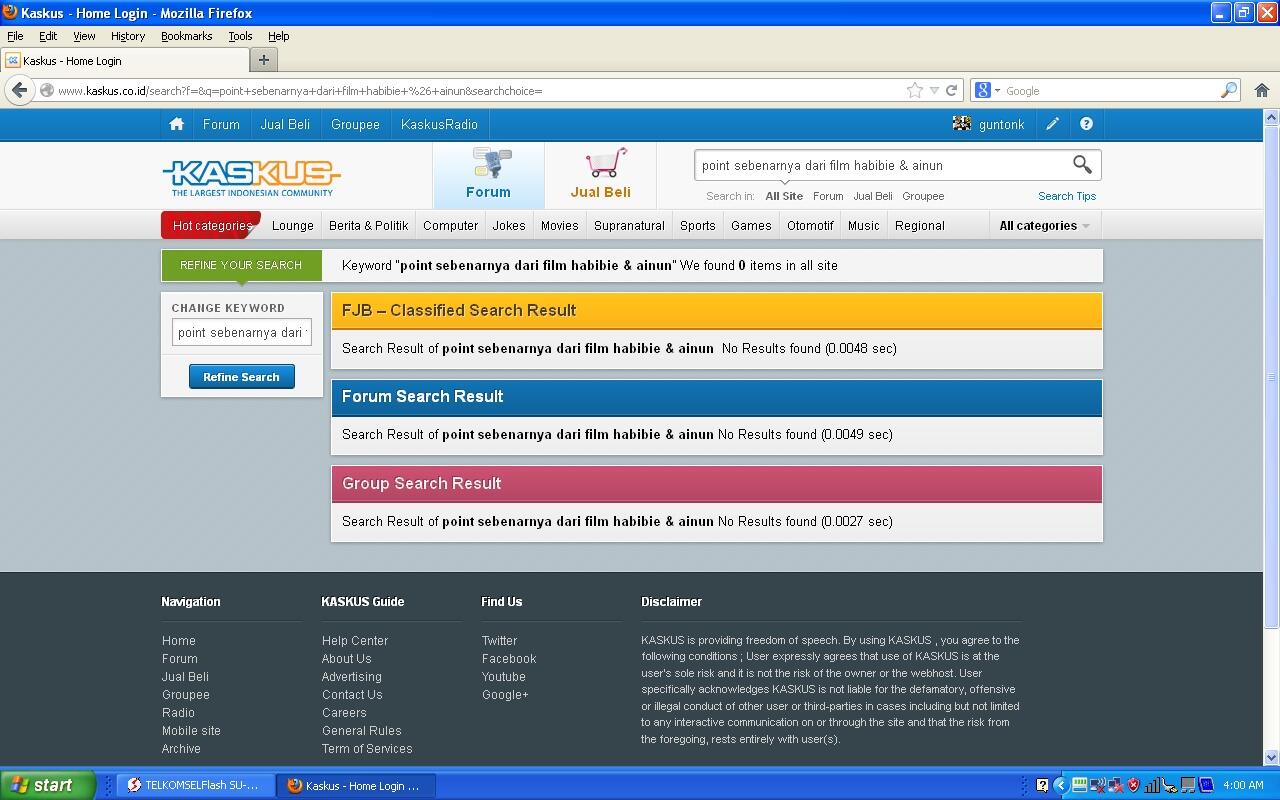Click the guntonk user avatar
This screenshot has height=800, width=1280.
coord(962,124)
